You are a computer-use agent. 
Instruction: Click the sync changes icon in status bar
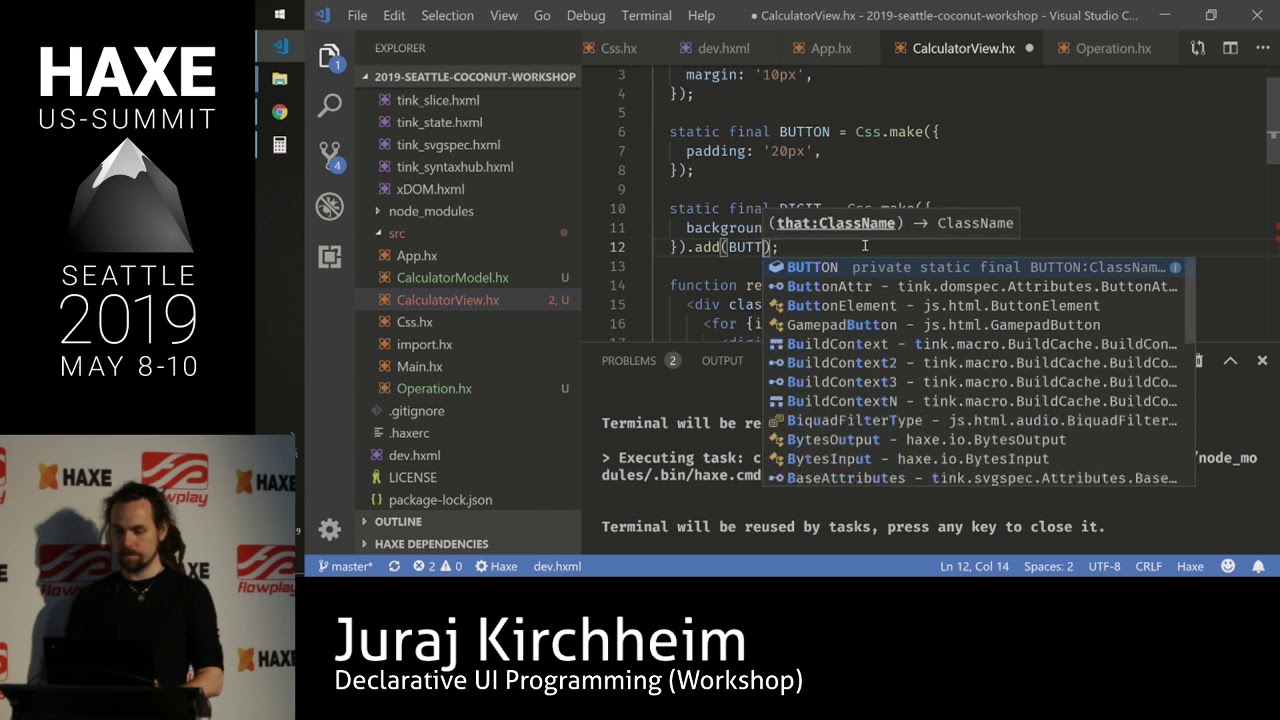[394, 566]
